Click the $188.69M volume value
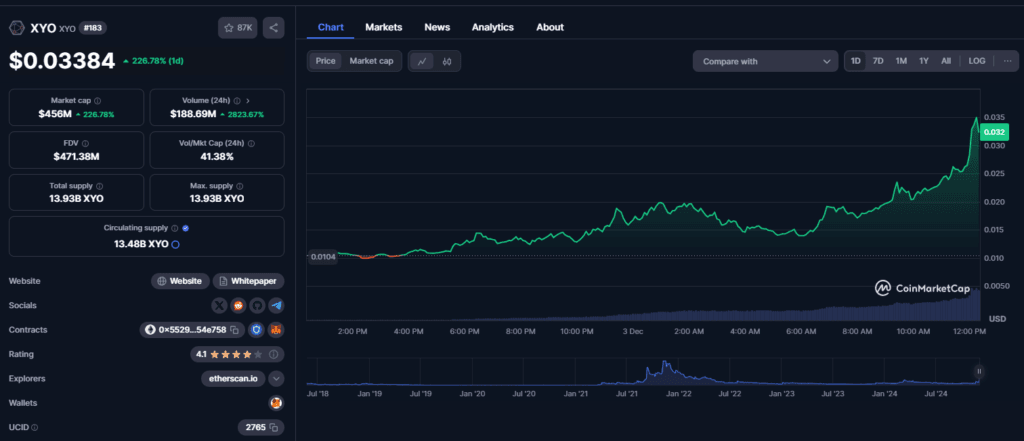 pyautogui.click(x=193, y=114)
